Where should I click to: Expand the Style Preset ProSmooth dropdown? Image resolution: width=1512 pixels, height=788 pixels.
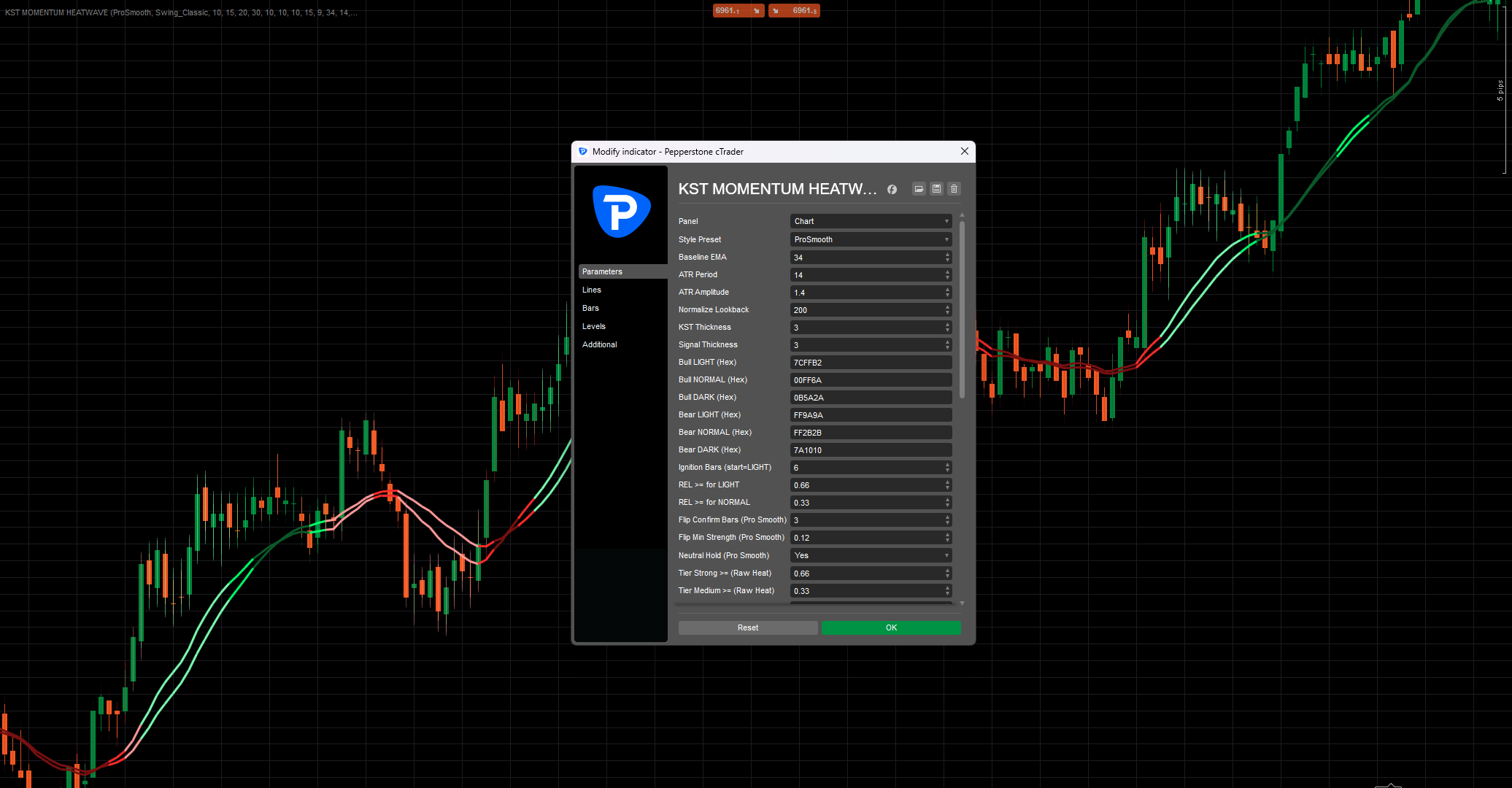click(x=871, y=239)
